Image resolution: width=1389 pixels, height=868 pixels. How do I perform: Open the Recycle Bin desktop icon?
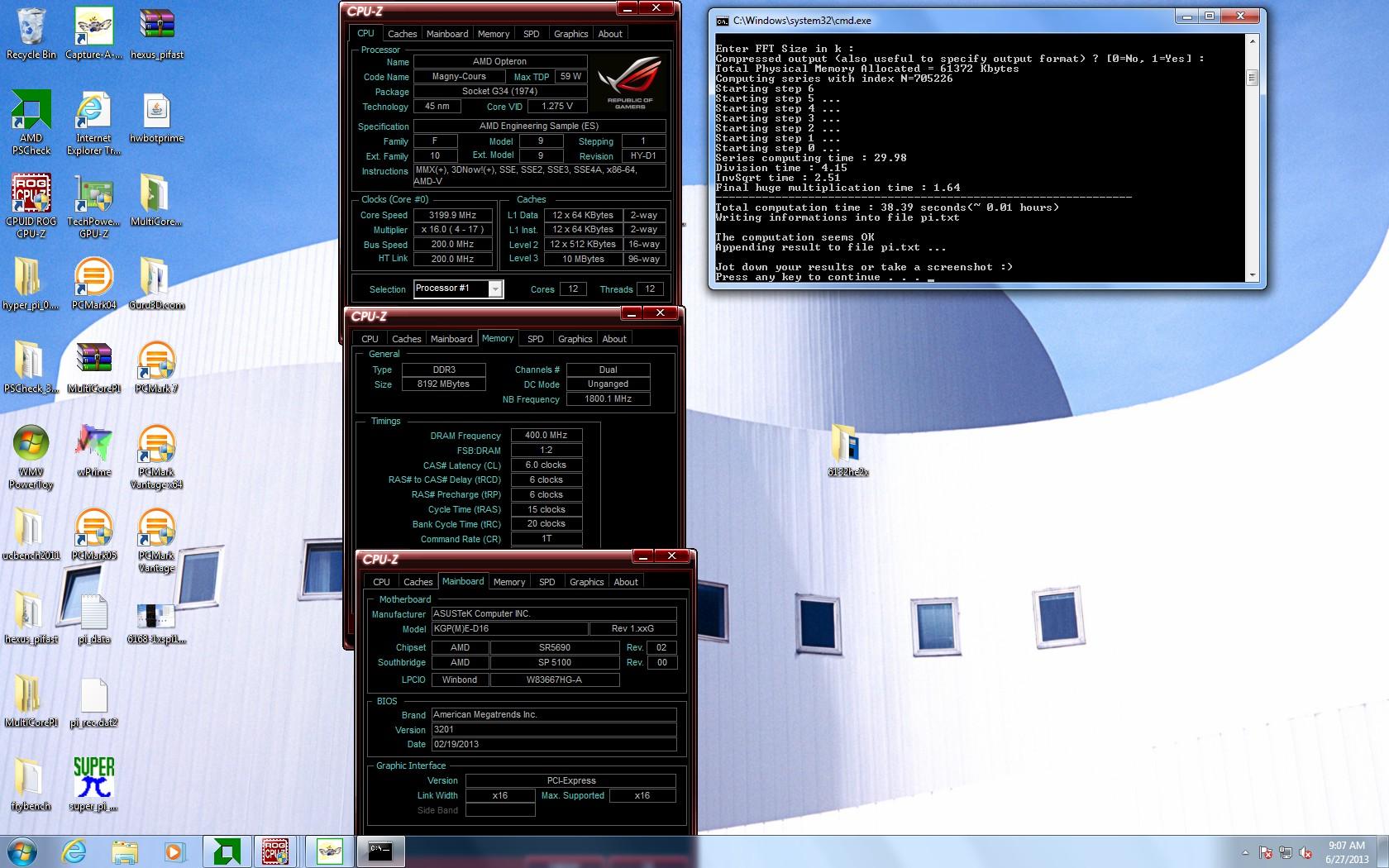[31, 34]
